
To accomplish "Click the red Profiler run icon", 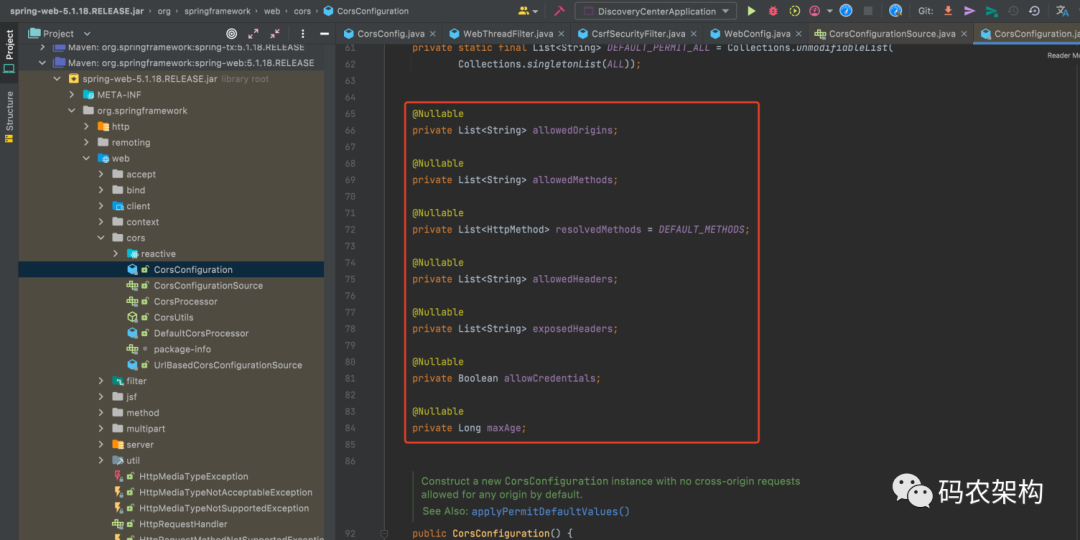I will click(815, 11).
